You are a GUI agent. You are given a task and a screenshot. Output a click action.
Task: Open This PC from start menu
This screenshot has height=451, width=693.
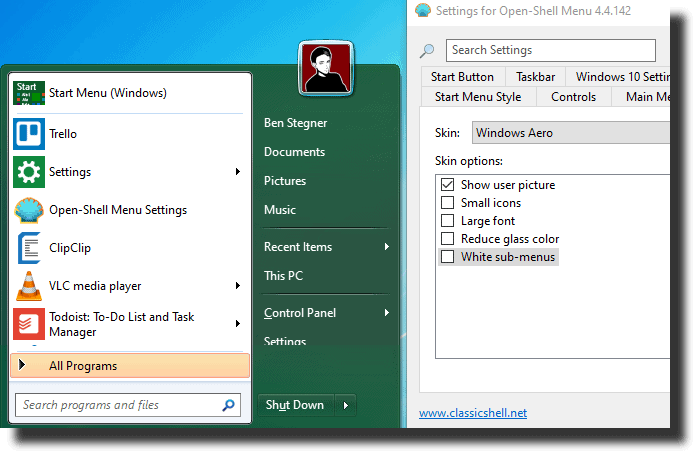coord(283,275)
